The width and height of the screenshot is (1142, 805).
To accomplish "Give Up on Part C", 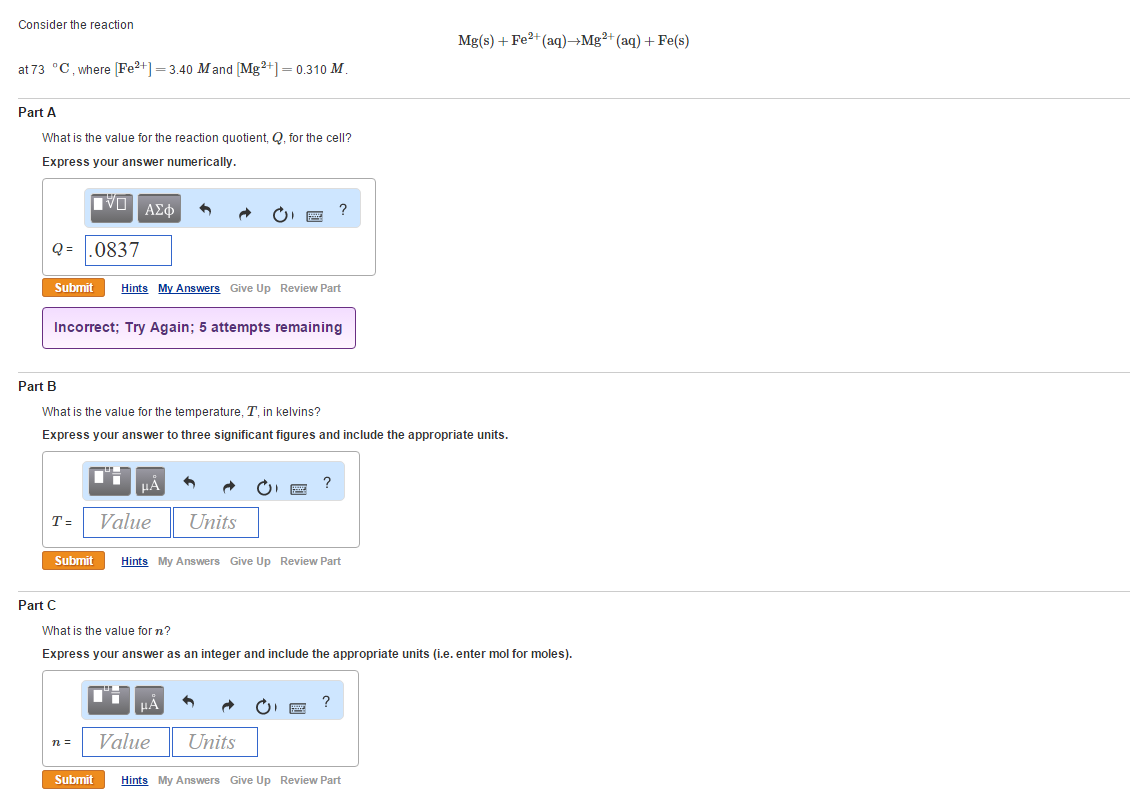I will coord(250,780).
